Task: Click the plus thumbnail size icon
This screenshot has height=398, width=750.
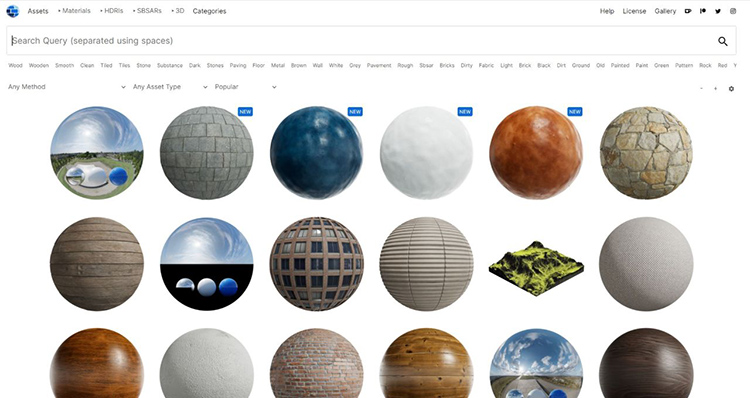Action: [716, 88]
